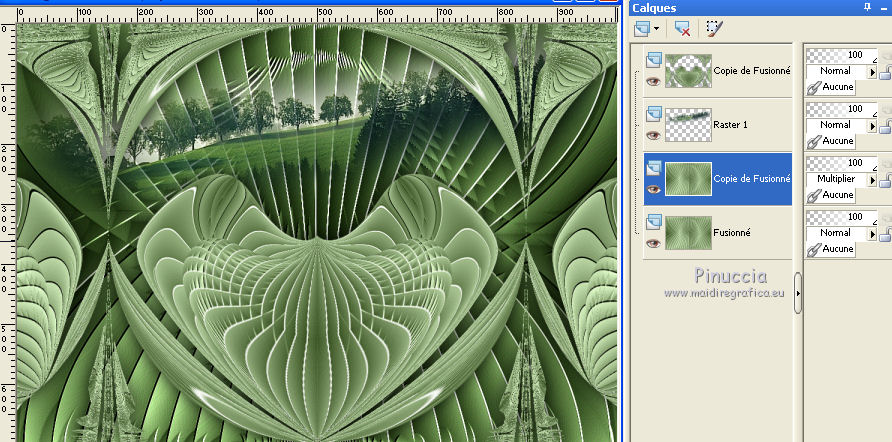Open the new layer type dropdown arrow
Image resolution: width=892 pixels, height=442 pixels.
[656, 28]
